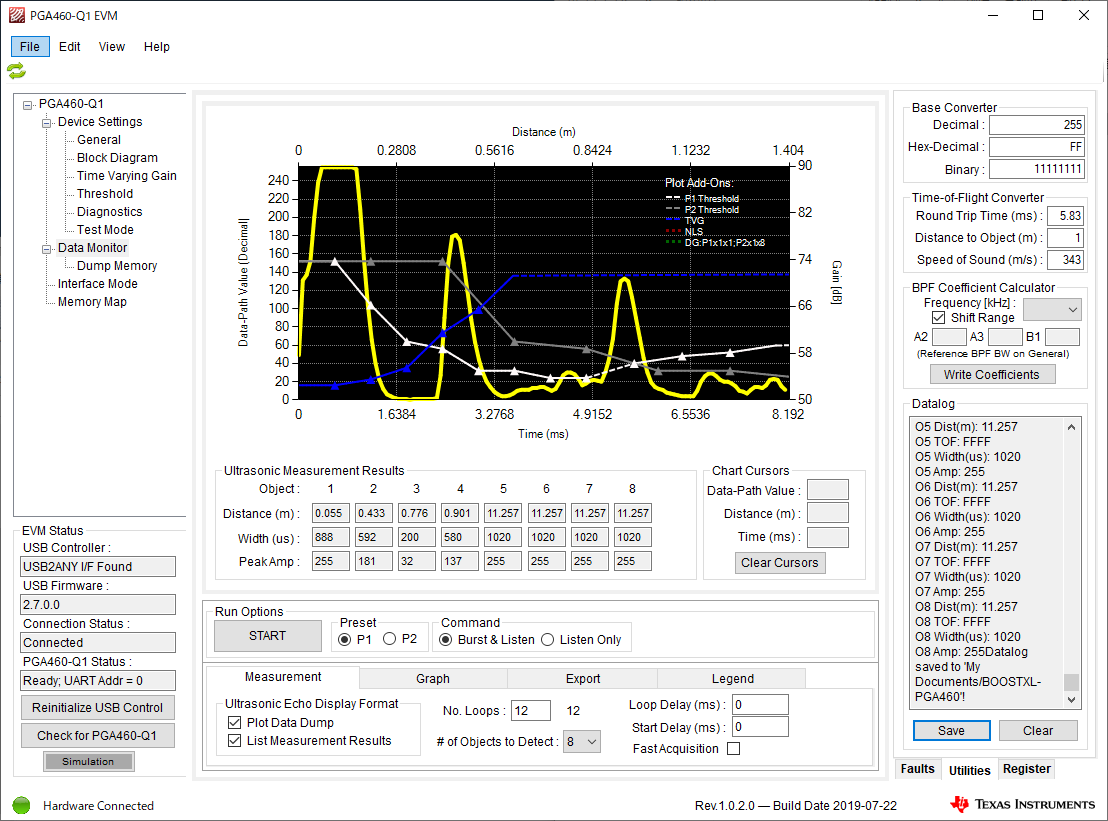Screen dimensions: 1108x821
Task: Open Test Mode tree item
Action: pos(105,230)
